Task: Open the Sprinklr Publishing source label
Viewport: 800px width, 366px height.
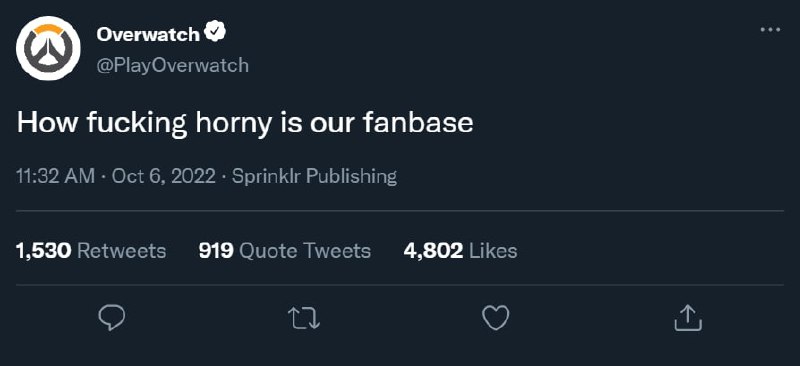Action: tap(314, 177)
